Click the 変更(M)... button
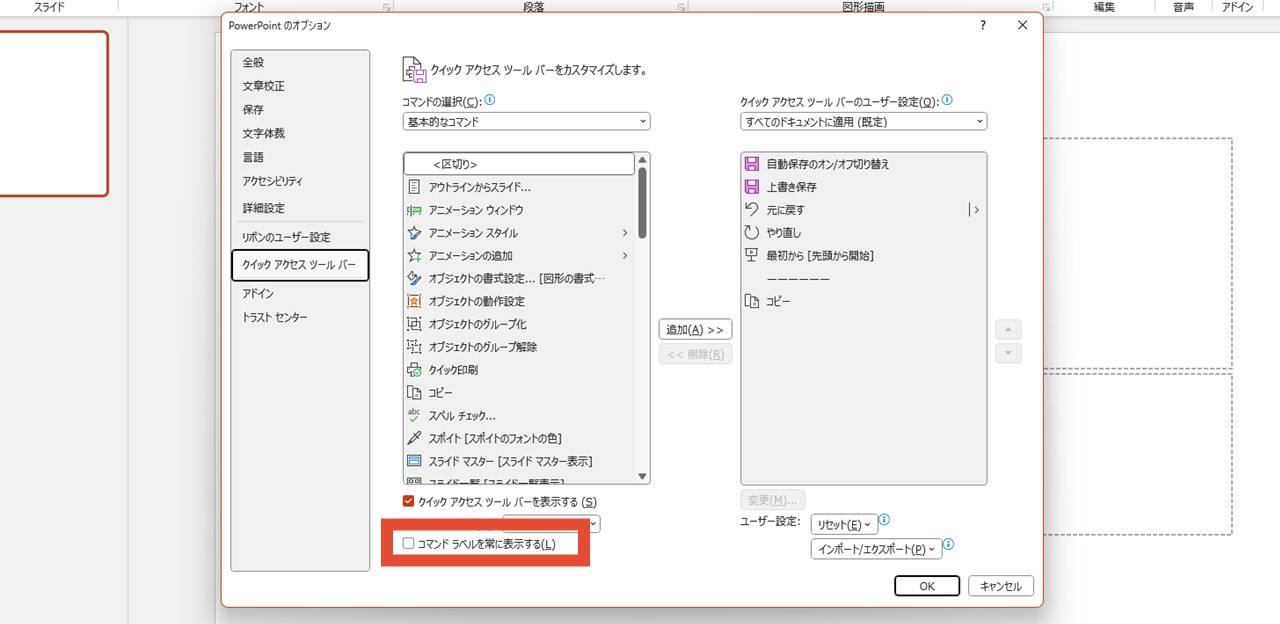The width and height of the screenshot is (1280, 624). click(773, 500)
